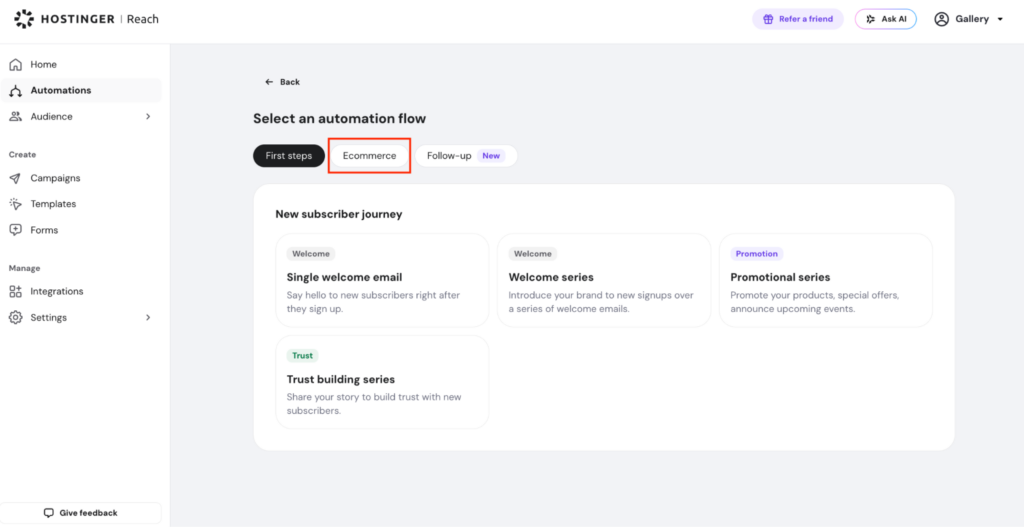Click the Templates sparkle icon
The image size is (1024, 527).
[16, 204]
